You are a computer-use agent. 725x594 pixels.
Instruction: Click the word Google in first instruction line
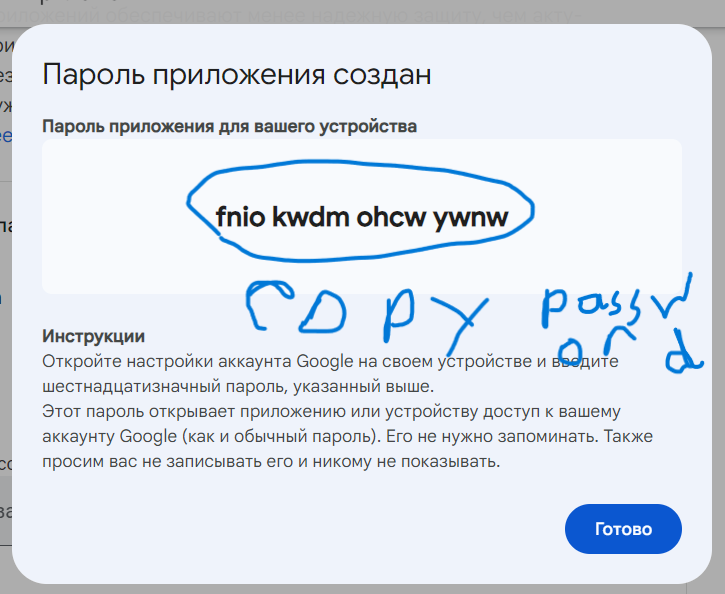pyautogui.click(x=325, y=361)
